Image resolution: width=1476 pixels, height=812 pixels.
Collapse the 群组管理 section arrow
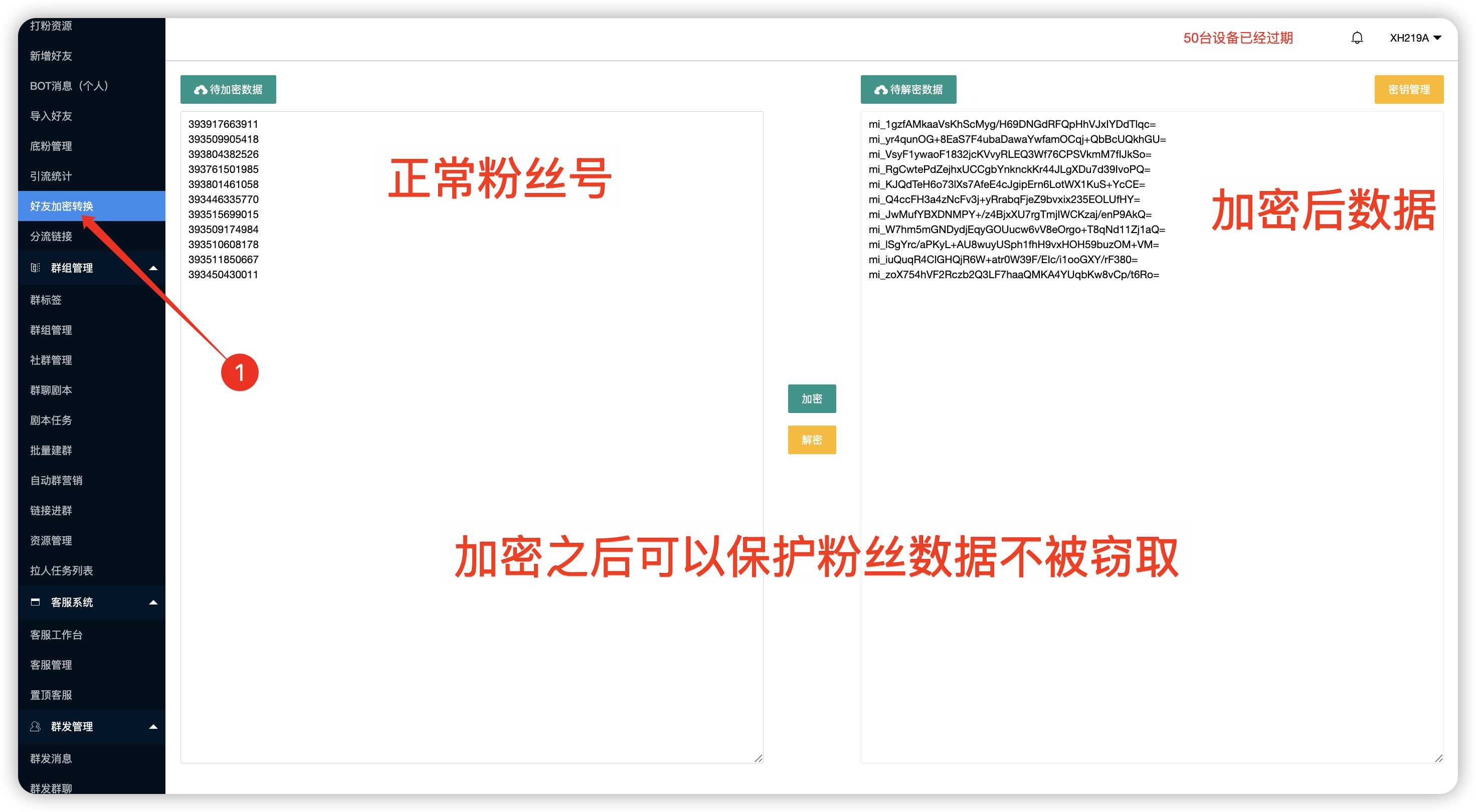click(x=153, y=268)
